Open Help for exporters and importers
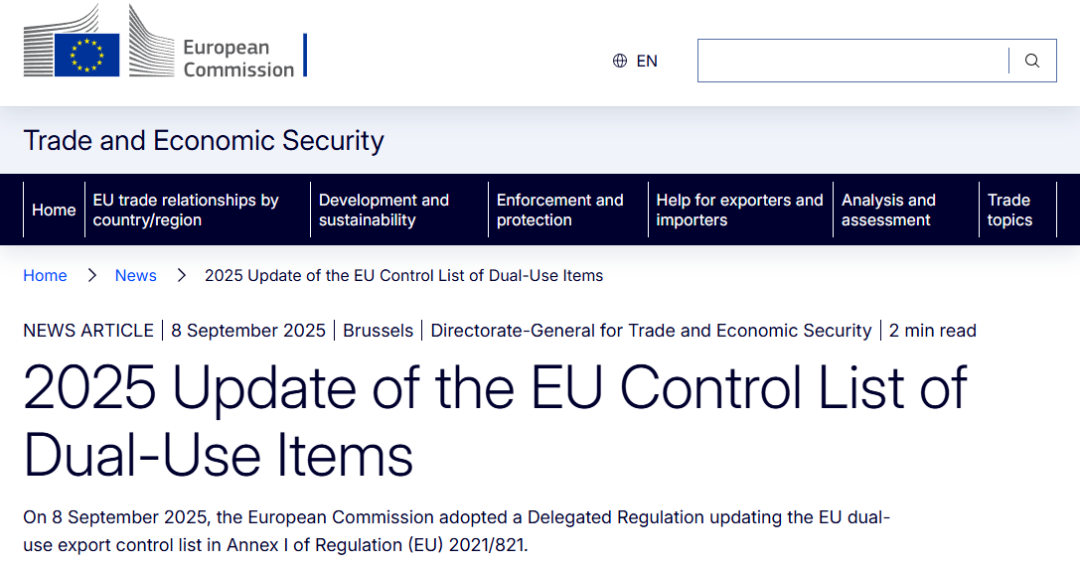The height and width of the screenshot is (566, 1080). coord(739,210)
